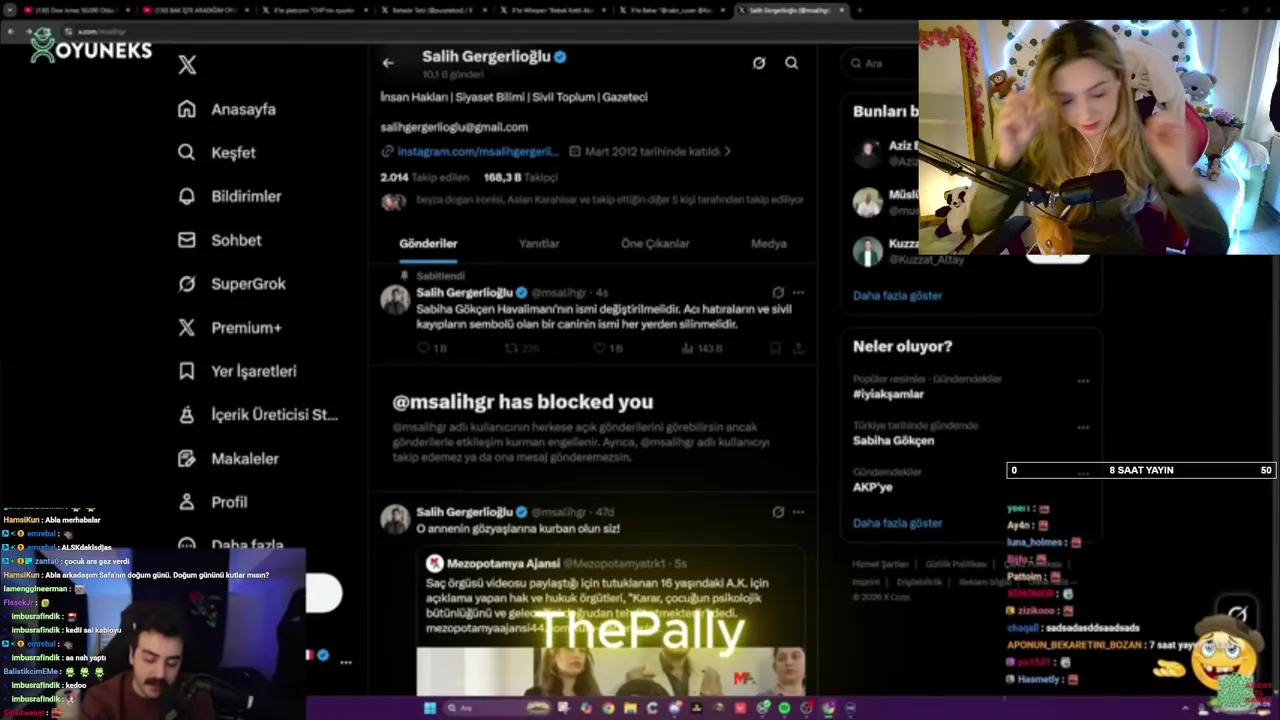The height and width of the screenshot is (720, 1280).
Task: View stats of Sabiha Gökçen Havalimanı post
Action: pos(701,348)
